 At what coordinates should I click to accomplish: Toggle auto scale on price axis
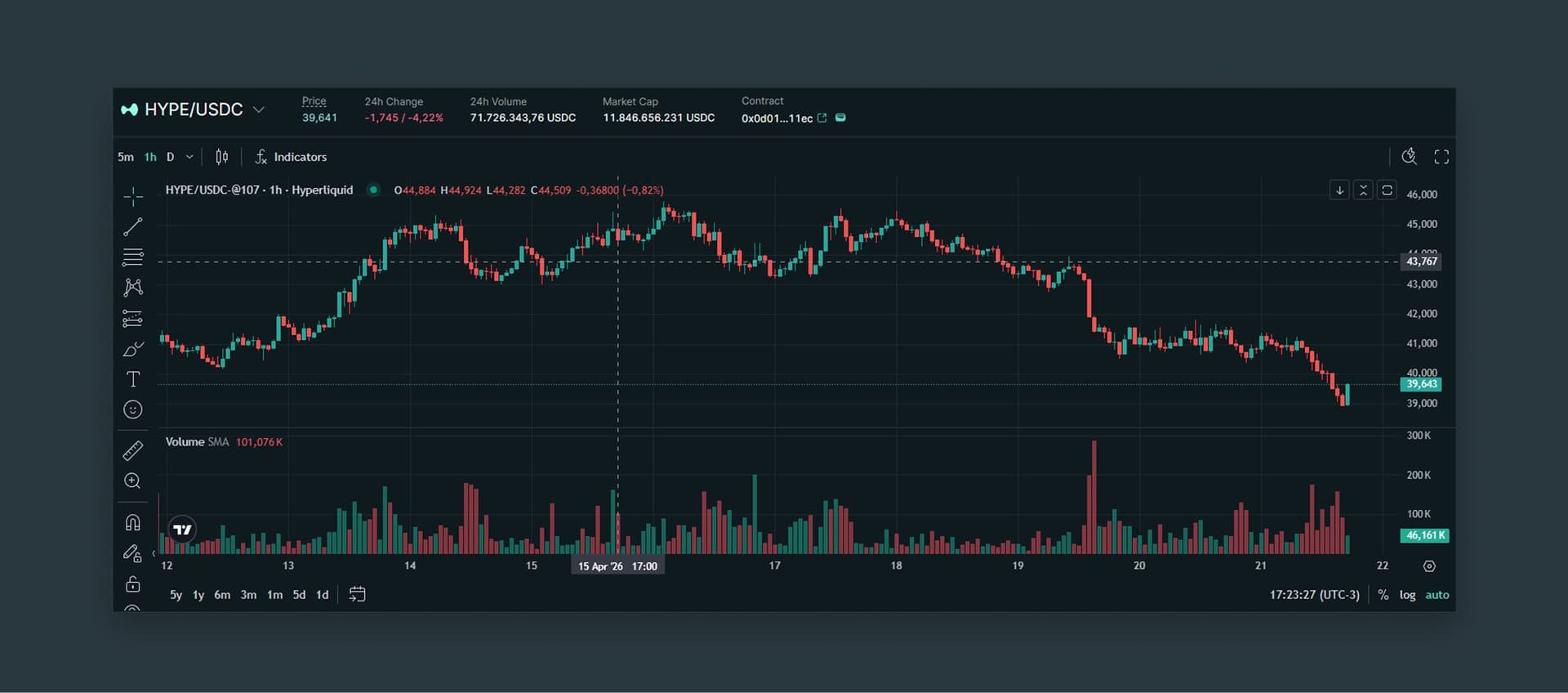[x=1437, y=595]
